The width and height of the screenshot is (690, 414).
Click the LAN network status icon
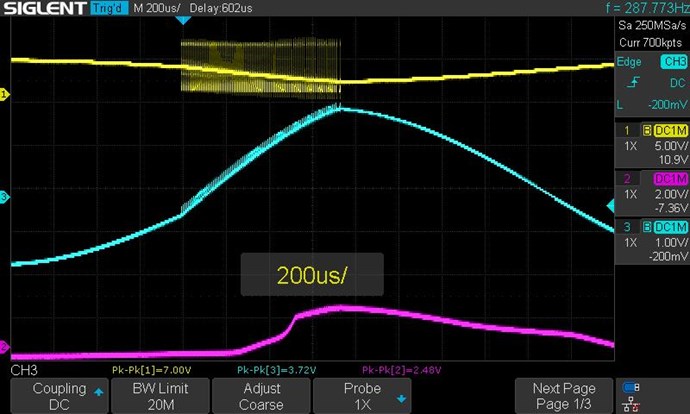(631, 404)
